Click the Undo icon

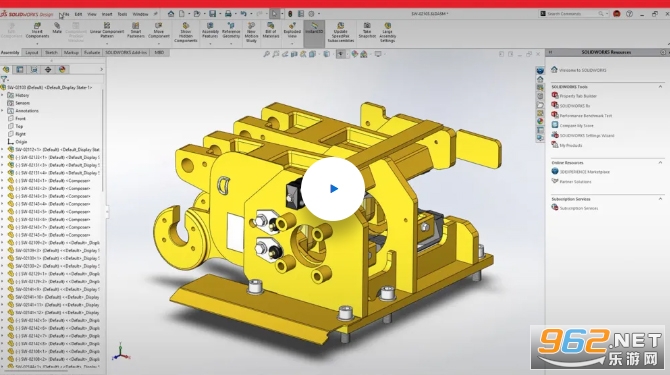243,14
